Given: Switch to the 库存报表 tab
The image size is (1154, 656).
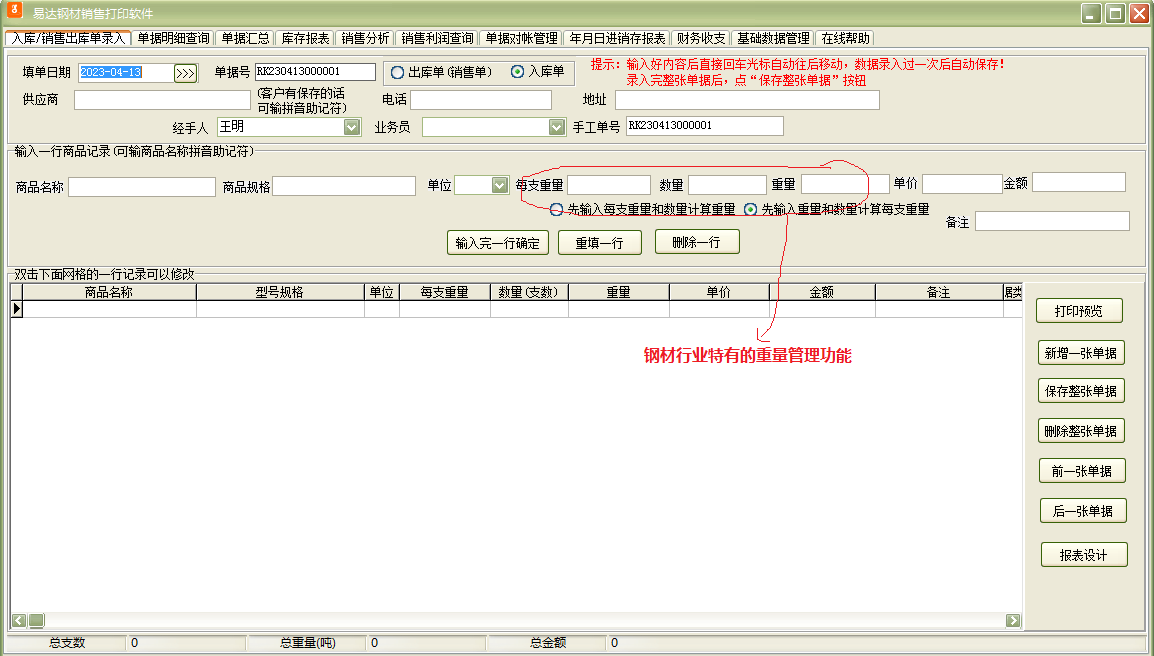Looking at the screenshot, I should tap(306, 38).
